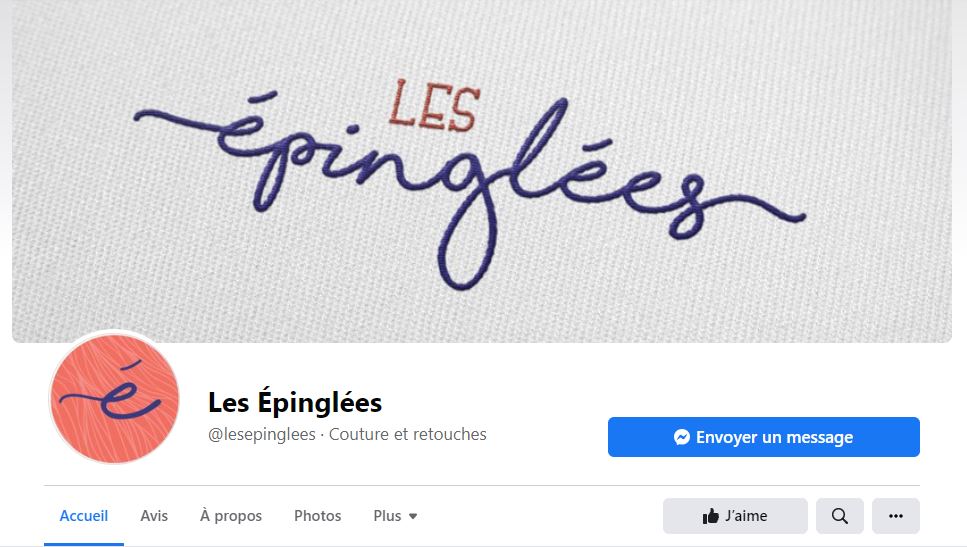This screenshot has width=967, height=547.
Task: Open the round profile picture with é
Action: coord(115,398)
